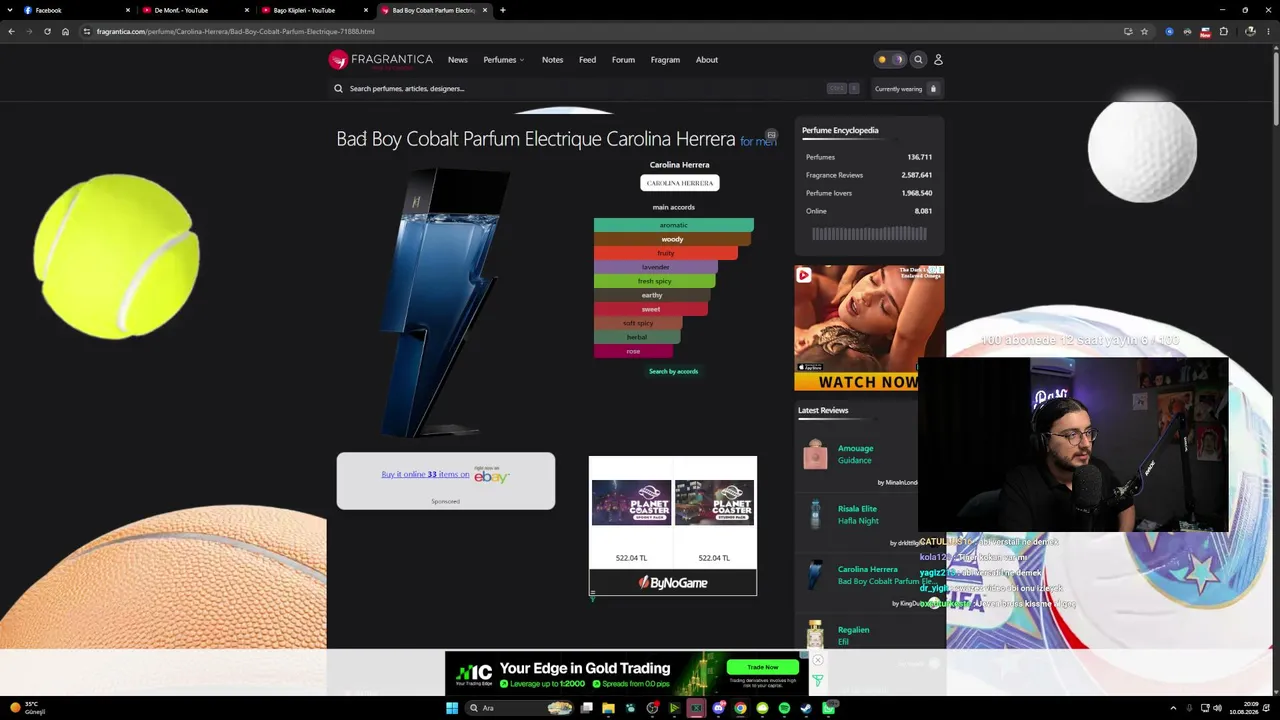
Task: Expand the tab search dropdown arrow
Action: point(10,10)
